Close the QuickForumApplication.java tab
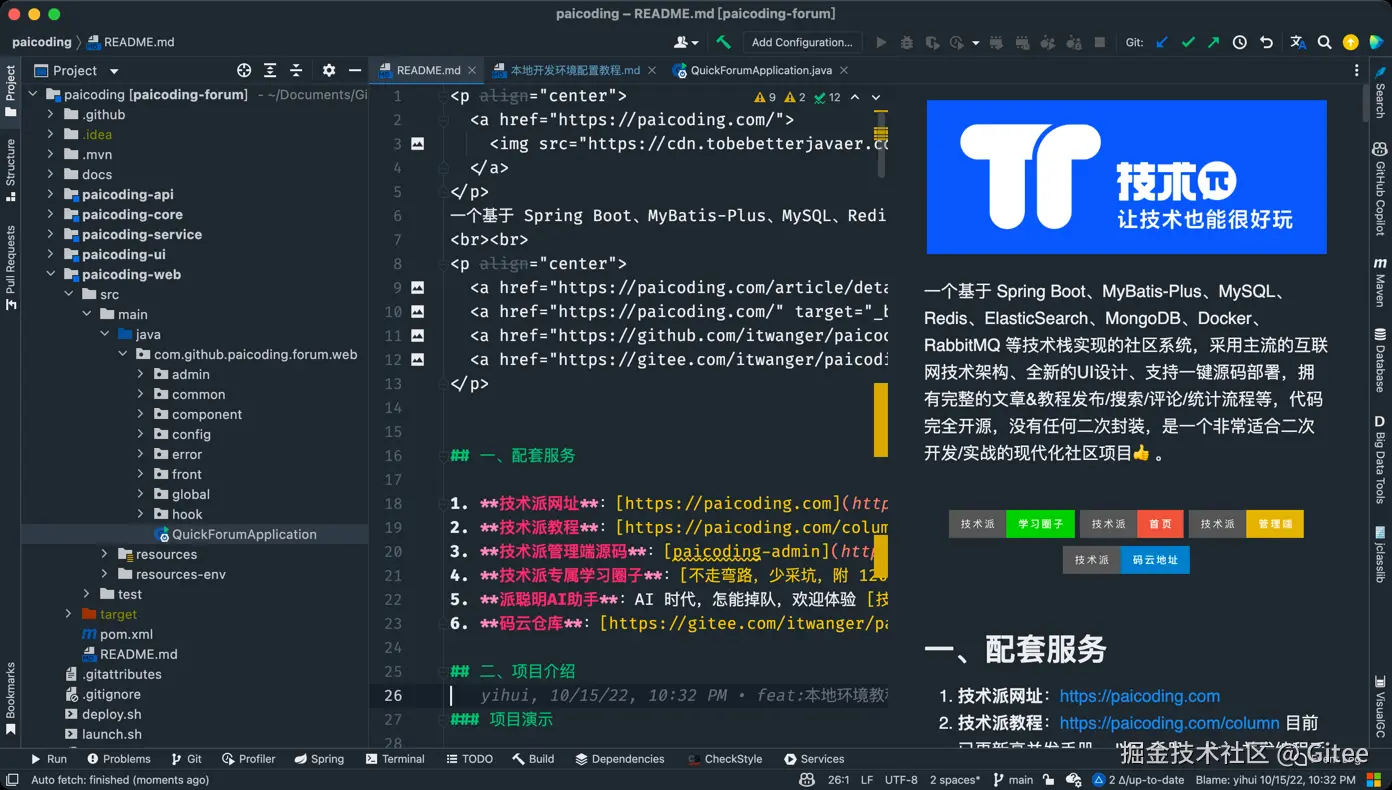 (843, 70)
